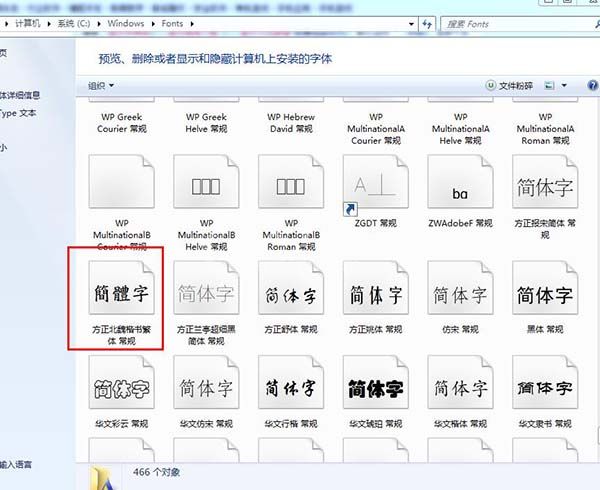Open 输入语言 link in left pane
The image size is (600, 490).
pos(16,465)
